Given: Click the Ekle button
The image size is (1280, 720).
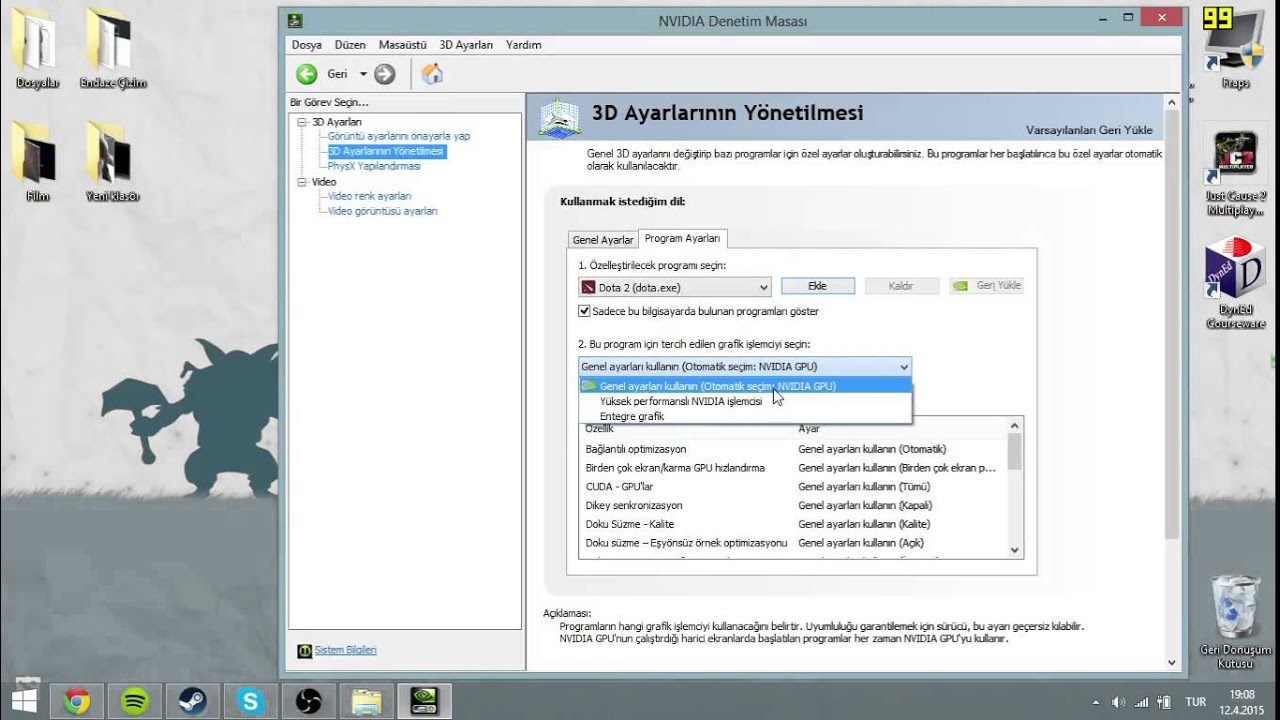Looking at the screenshot, I should 817,286.
